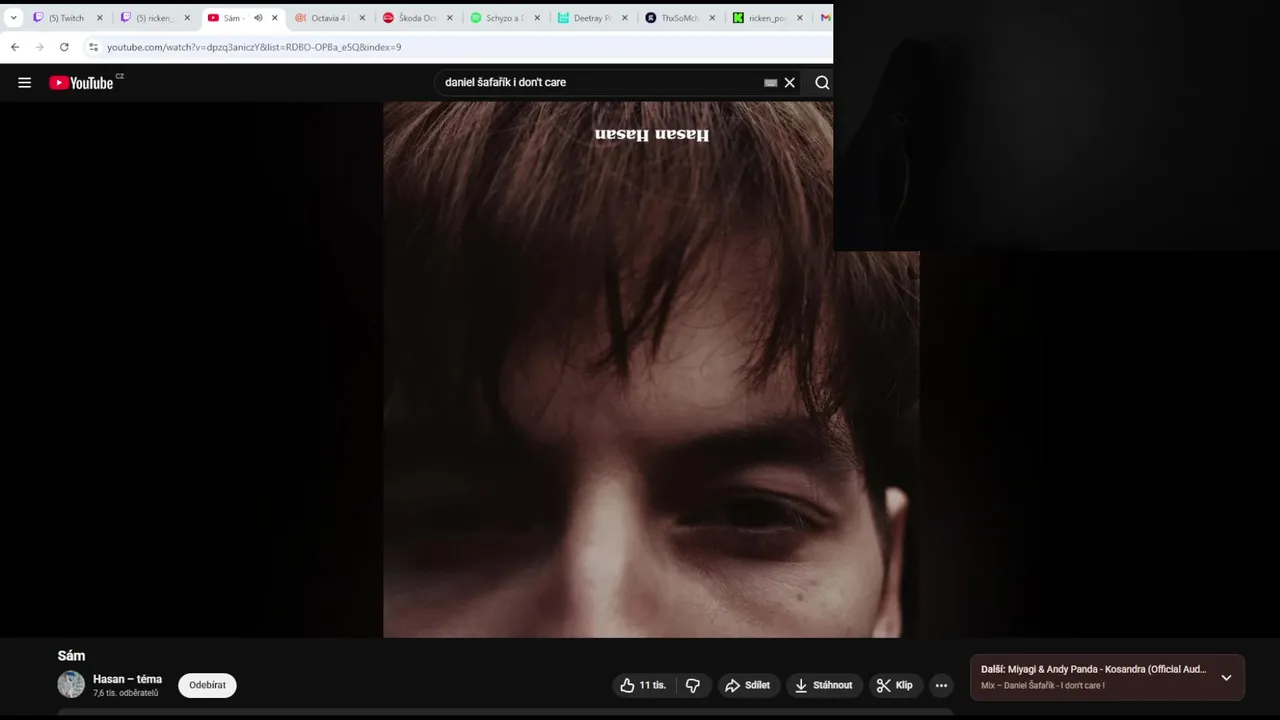Image resolution: width=1280 pixels, height=720 pixels.
Task: Dislike the video
Action: point(693,685)
